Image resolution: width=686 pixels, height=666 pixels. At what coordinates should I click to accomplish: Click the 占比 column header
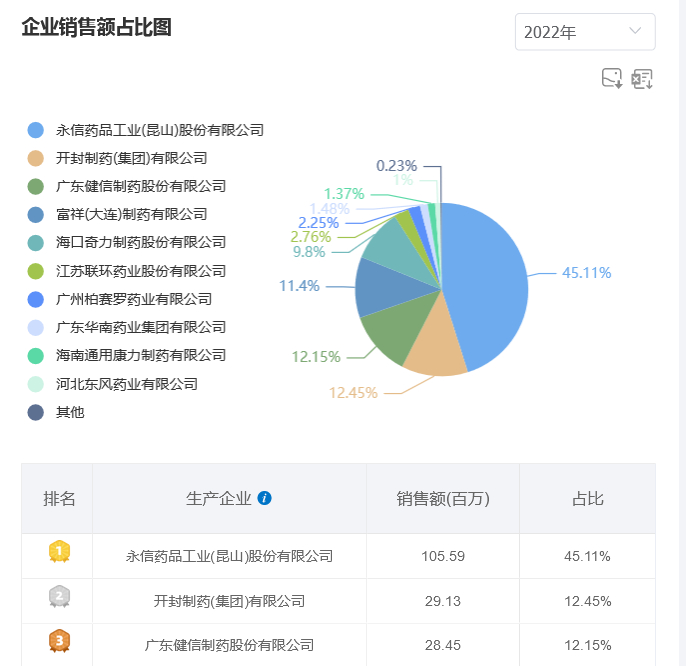pos(587,499)
